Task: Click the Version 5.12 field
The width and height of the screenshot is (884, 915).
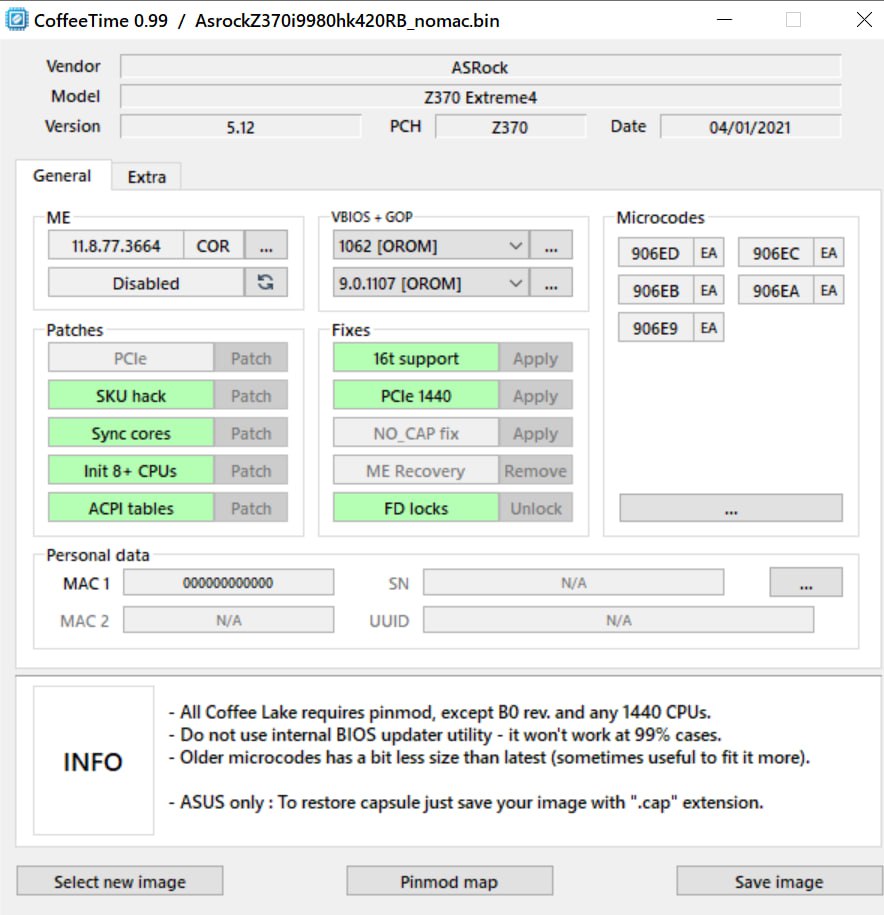Action: point(240,127)
